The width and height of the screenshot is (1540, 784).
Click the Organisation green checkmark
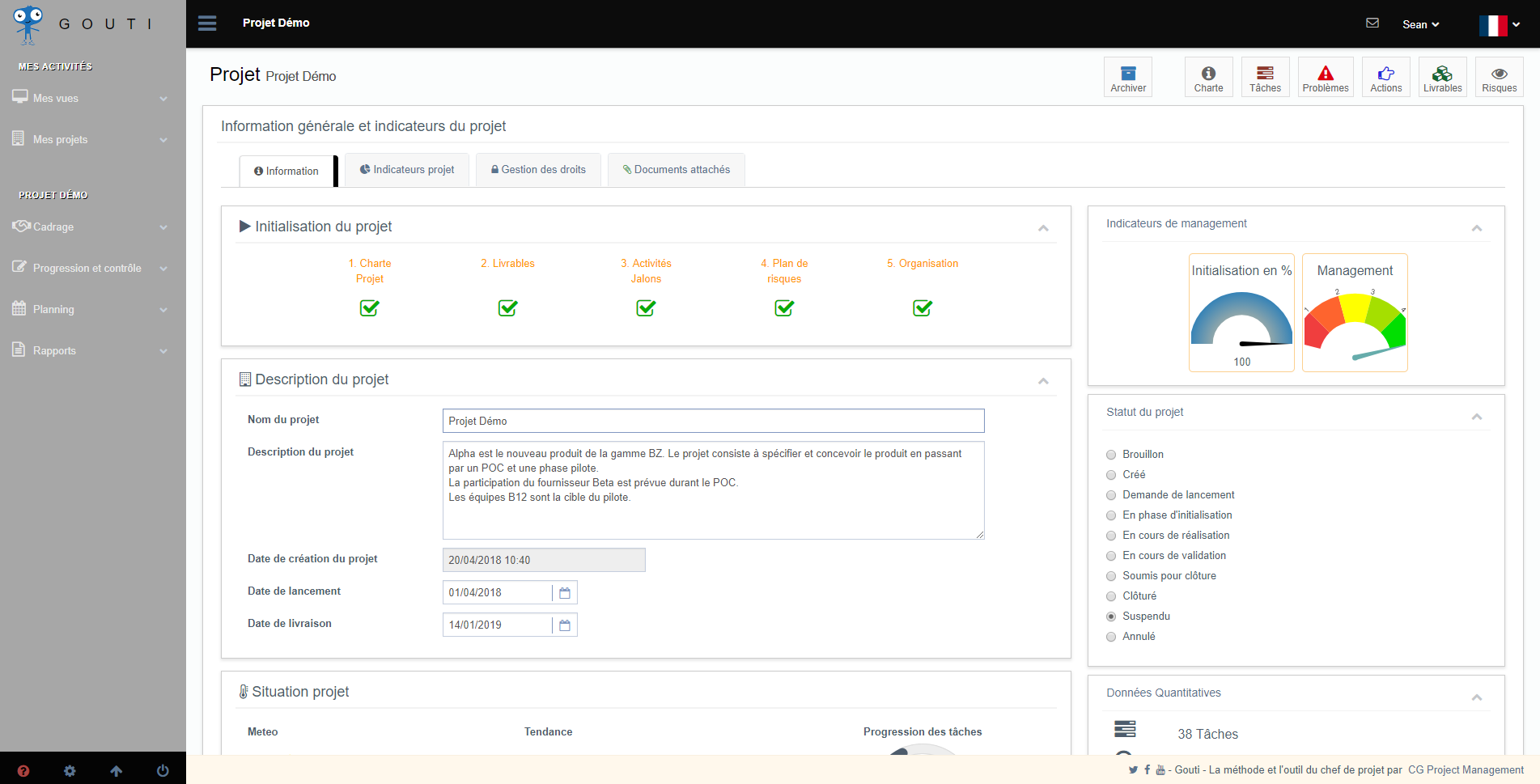[x=923, y=308]
